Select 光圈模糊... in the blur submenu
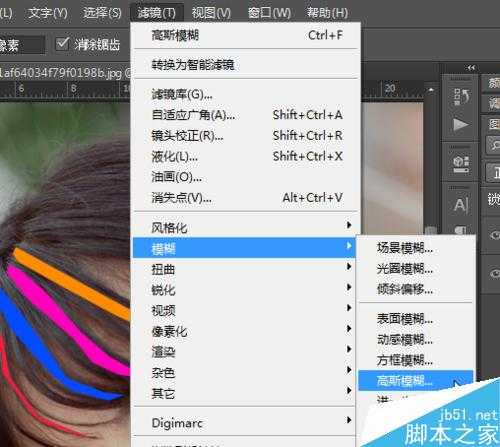 (x=416, y=269)
